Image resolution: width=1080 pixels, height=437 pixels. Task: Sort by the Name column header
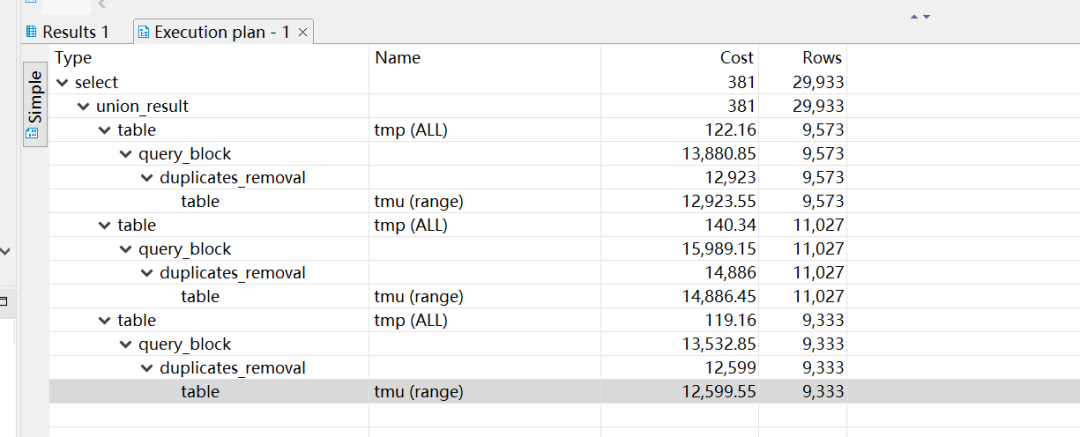397,58
